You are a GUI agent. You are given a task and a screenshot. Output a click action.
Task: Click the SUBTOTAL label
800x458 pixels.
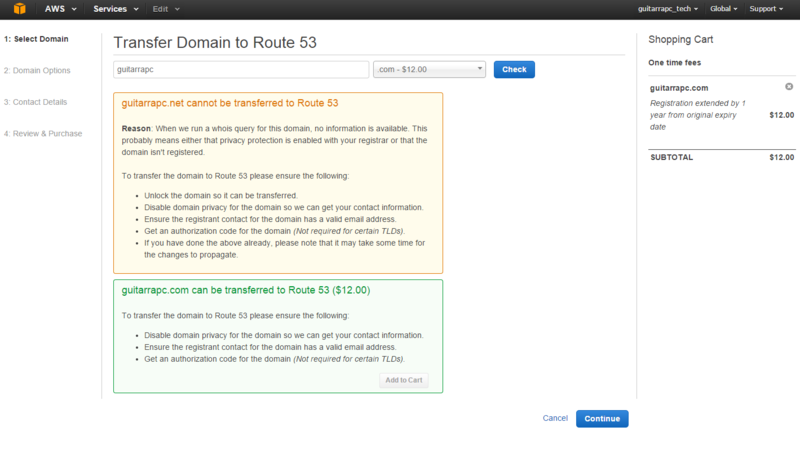[x=671, y=157]
